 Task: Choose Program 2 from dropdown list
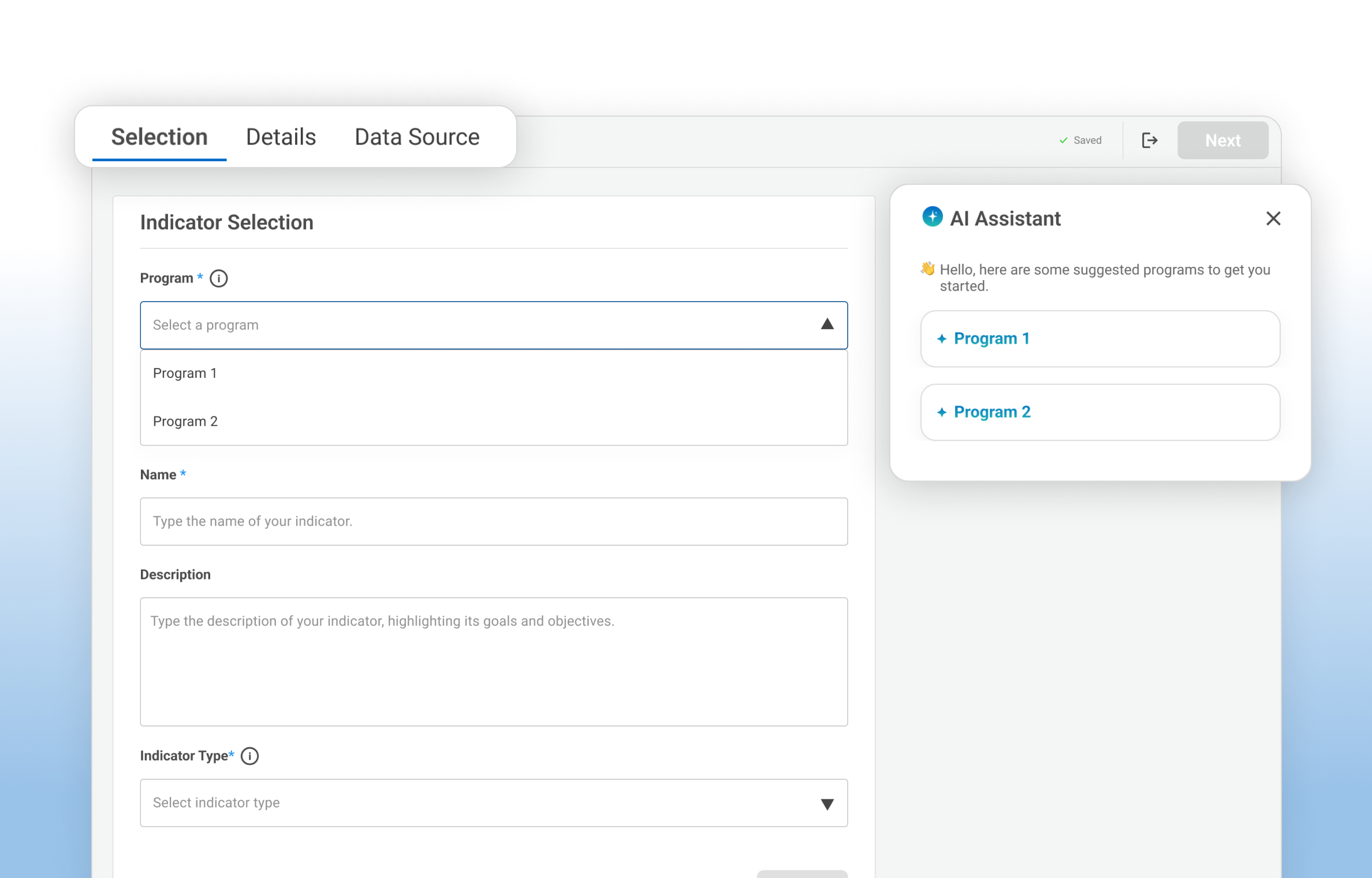185,422
